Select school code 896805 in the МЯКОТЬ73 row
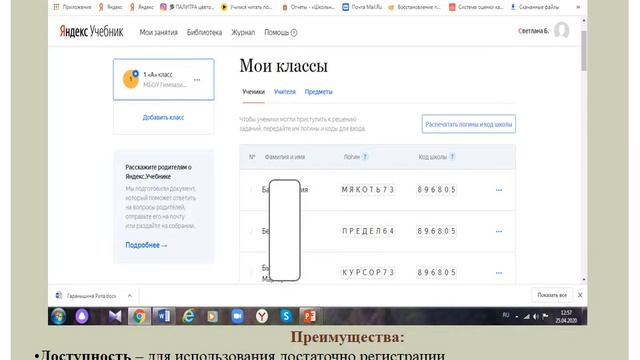 pyautogui.click(x=436, y=190)
